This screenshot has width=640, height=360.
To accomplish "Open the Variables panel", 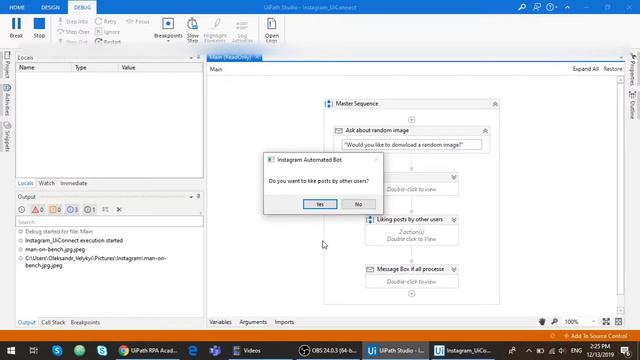I will point(220,322).
